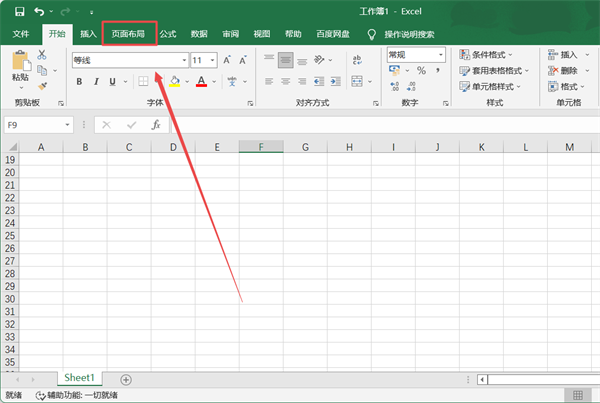The height and width of the screenshot is (403, 600).
Task: Click the Save icon in title bar
Action: pyautogui.click(x=19, y=11)
